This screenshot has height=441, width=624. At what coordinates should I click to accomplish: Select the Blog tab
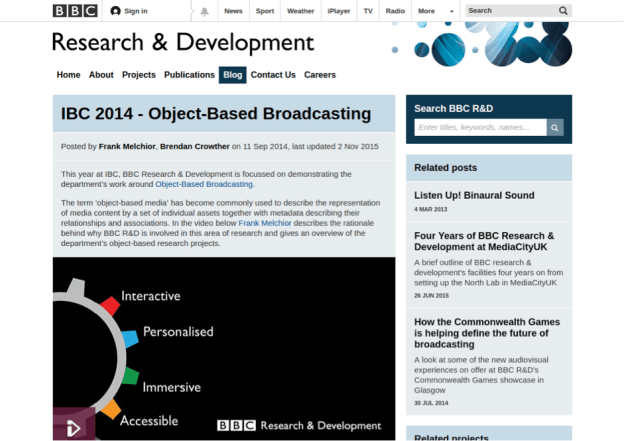tap(232, 75)
